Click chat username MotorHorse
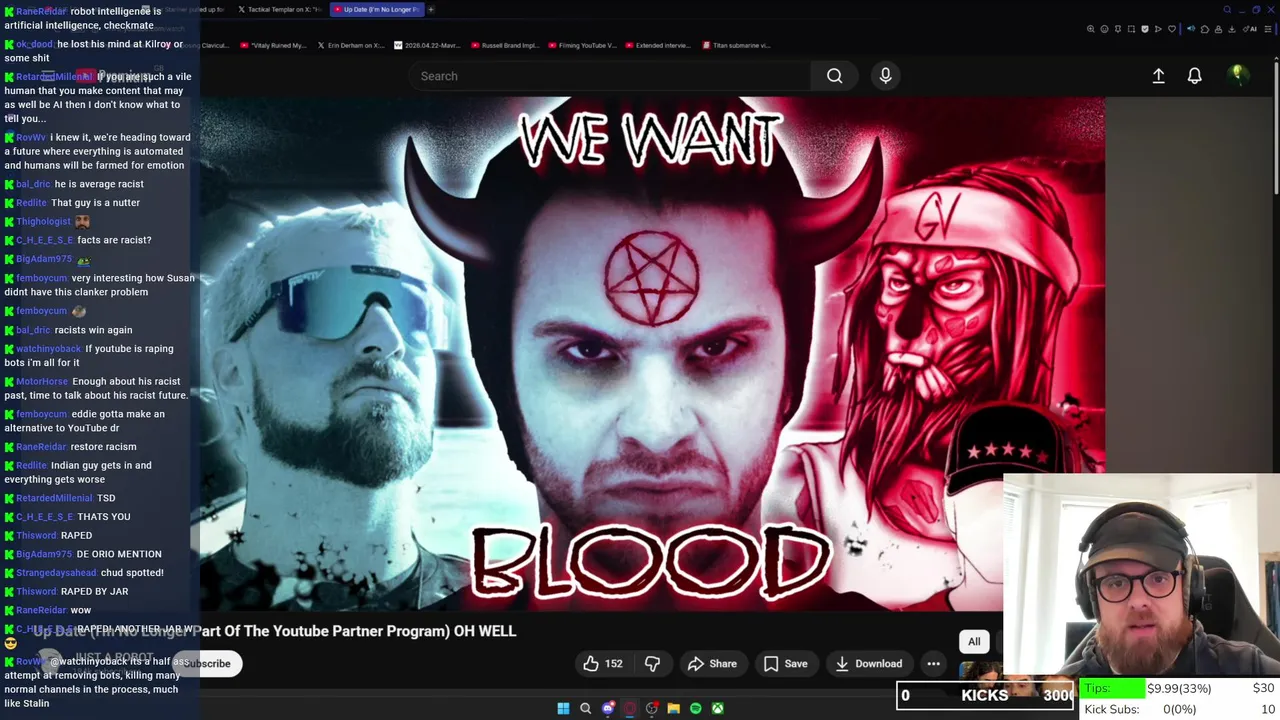The image size is (1280, 720). tap(42, 382)
